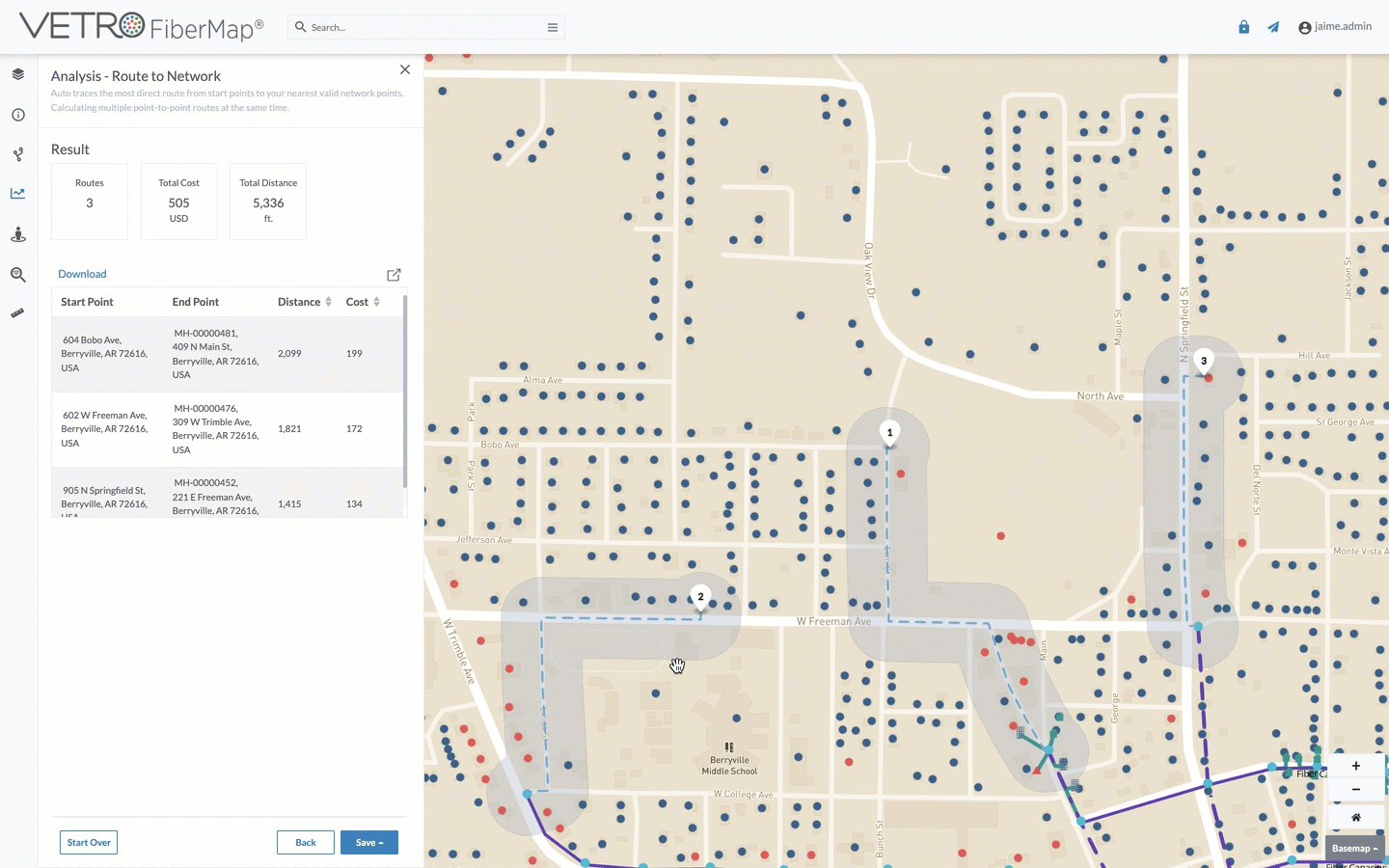
Task: Open the advanced search magnifier tool
Action: coord(17,274)
